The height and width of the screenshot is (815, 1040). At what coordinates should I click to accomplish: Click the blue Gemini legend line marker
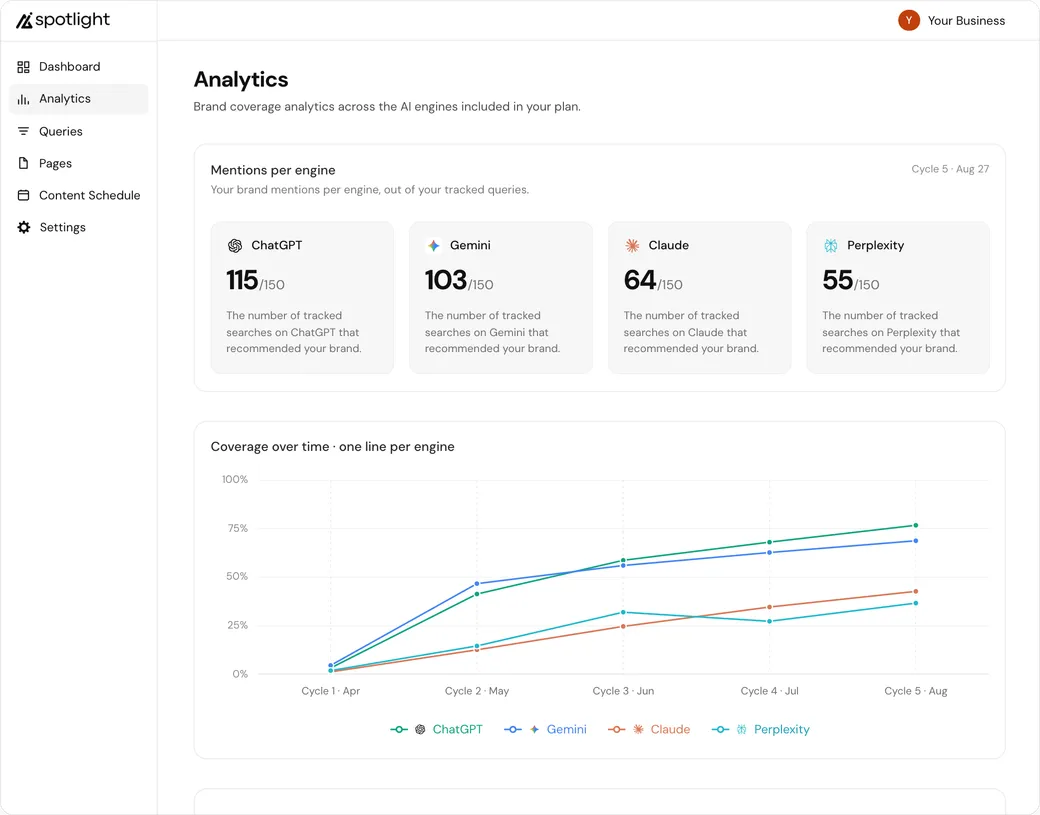point(513,729)
